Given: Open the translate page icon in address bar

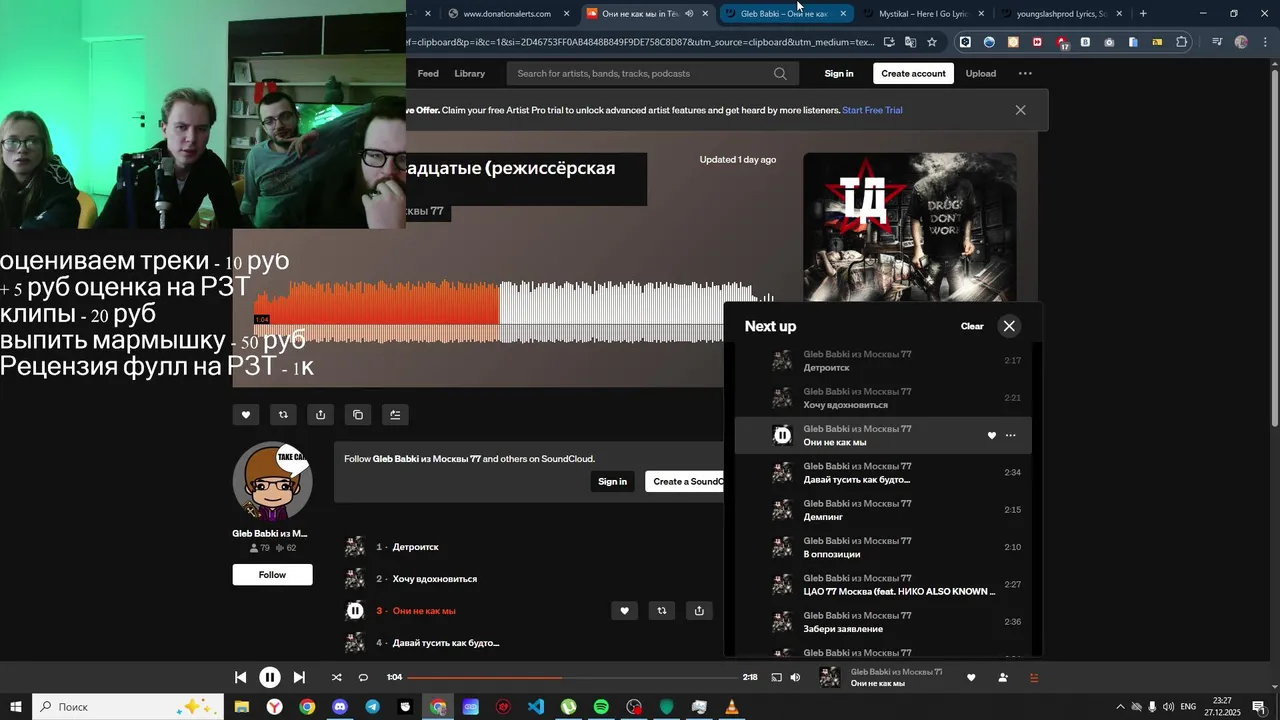Looking at the screenshot, I should pyautogui.click(x=910, y=42).
